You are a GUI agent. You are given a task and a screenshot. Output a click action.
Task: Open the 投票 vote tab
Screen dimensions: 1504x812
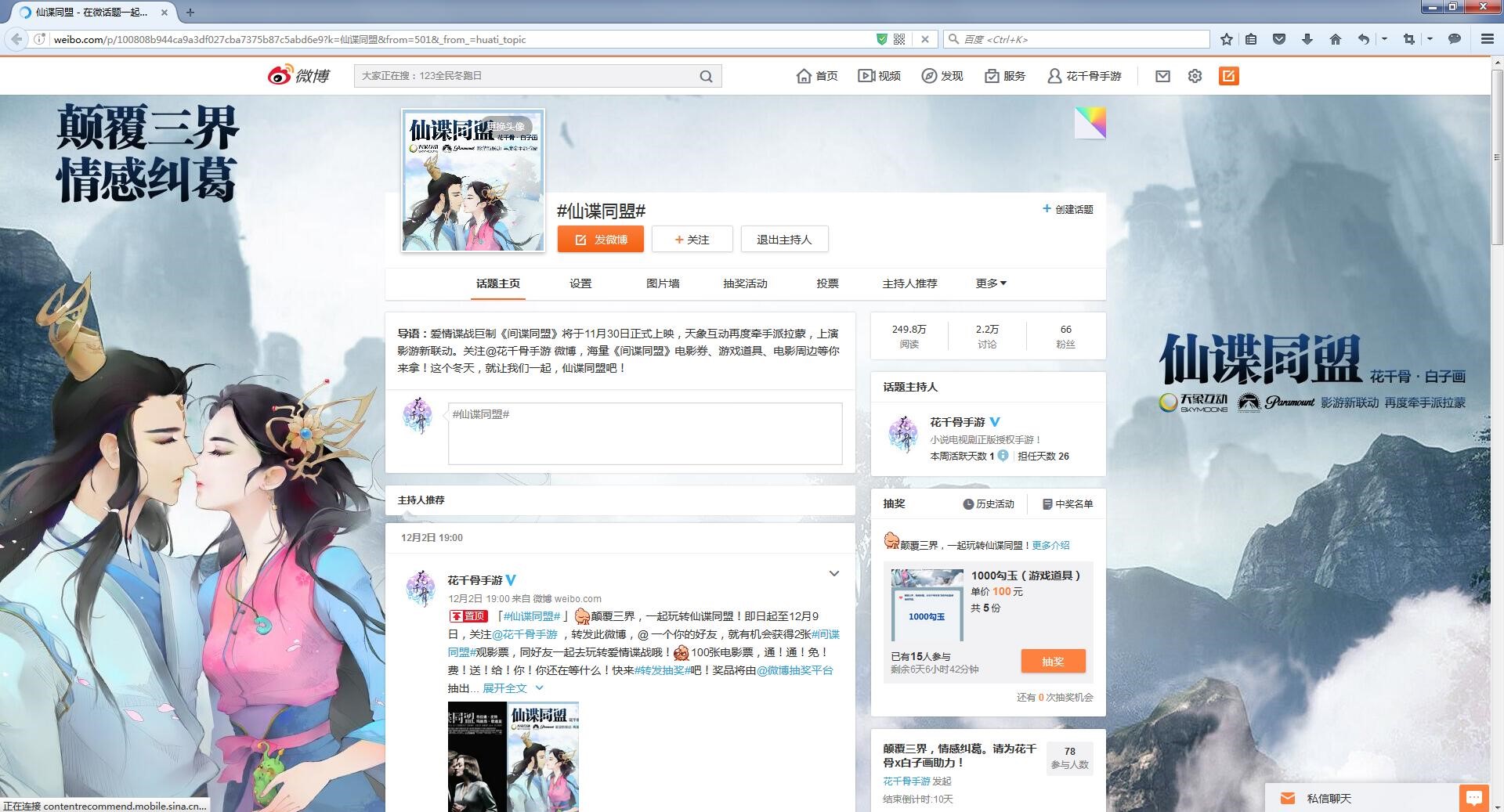point(827,283)
